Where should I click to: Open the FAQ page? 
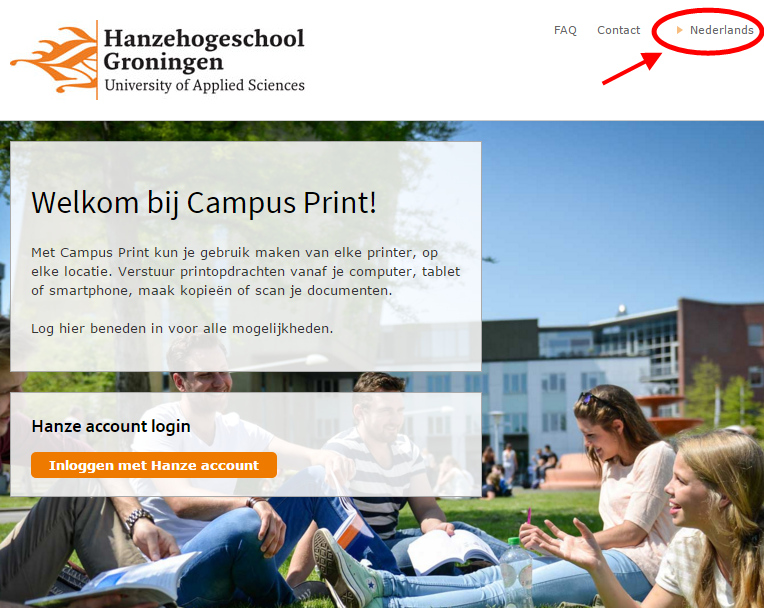click(x=565, y=30)
